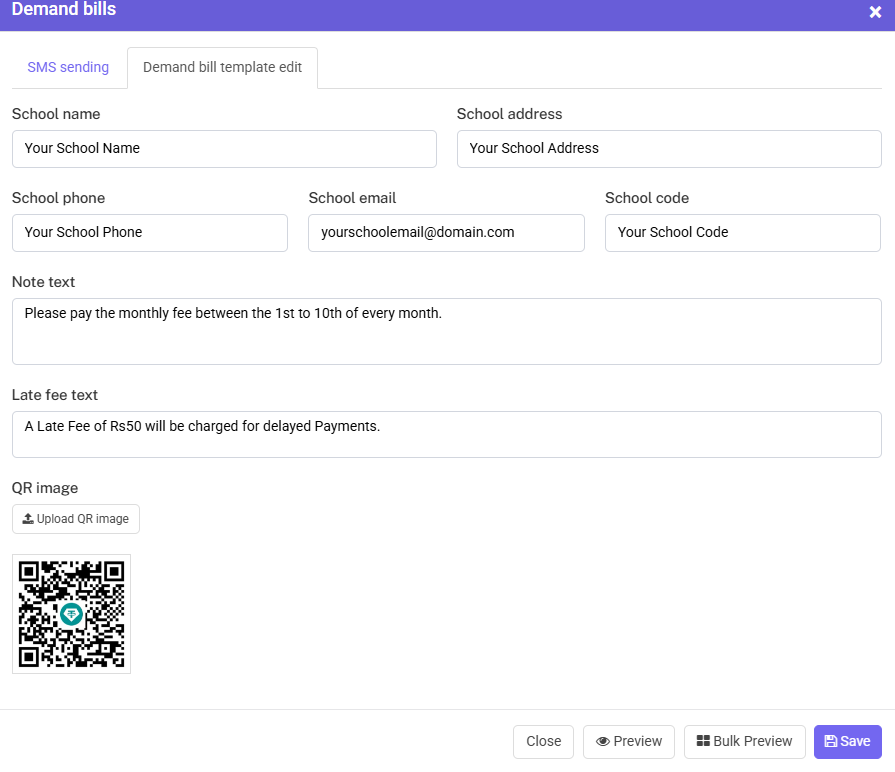Click the School name label
Viewport: 895px width, 772px height.
[56, 114]
